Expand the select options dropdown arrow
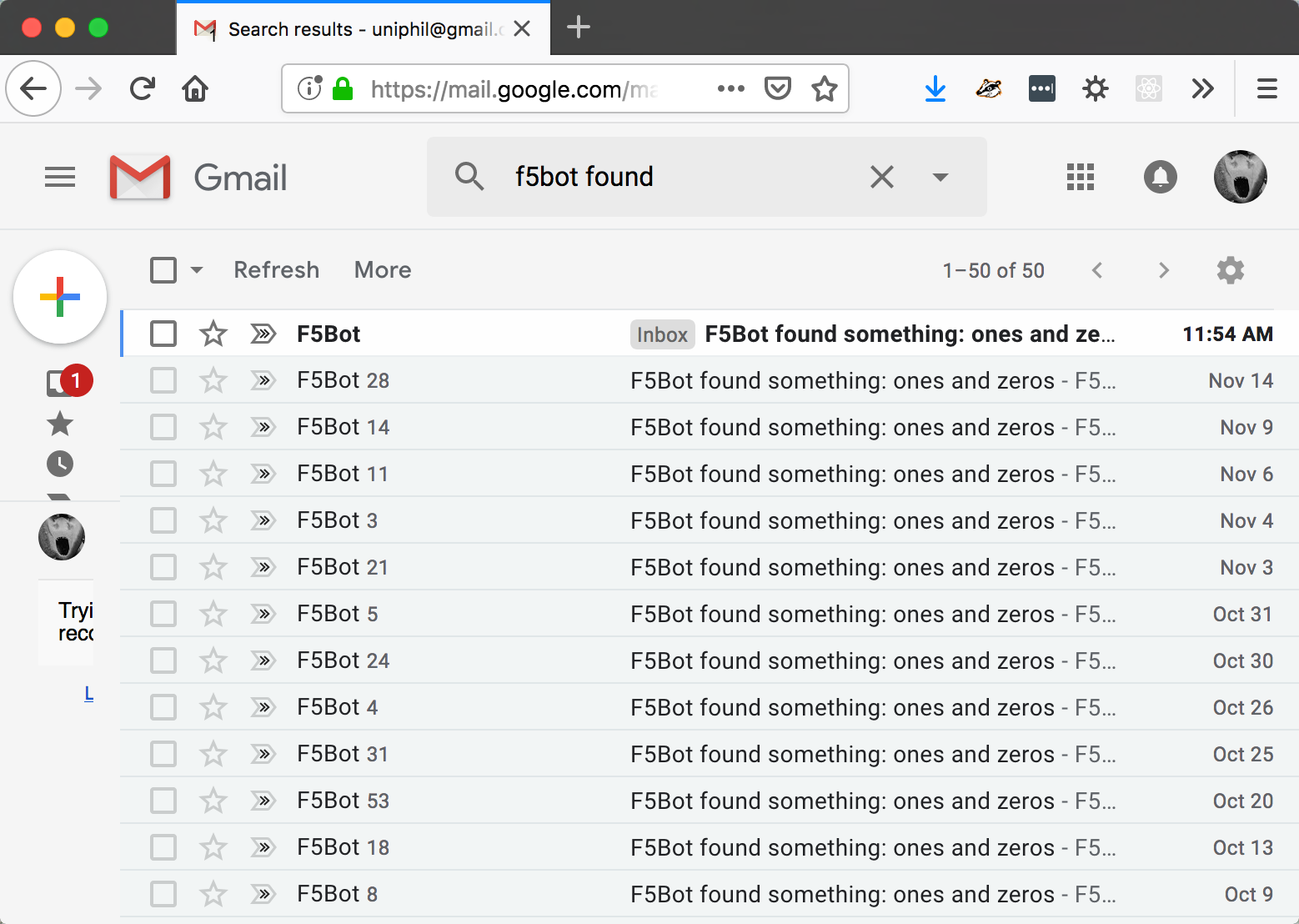 coord(197,270)
